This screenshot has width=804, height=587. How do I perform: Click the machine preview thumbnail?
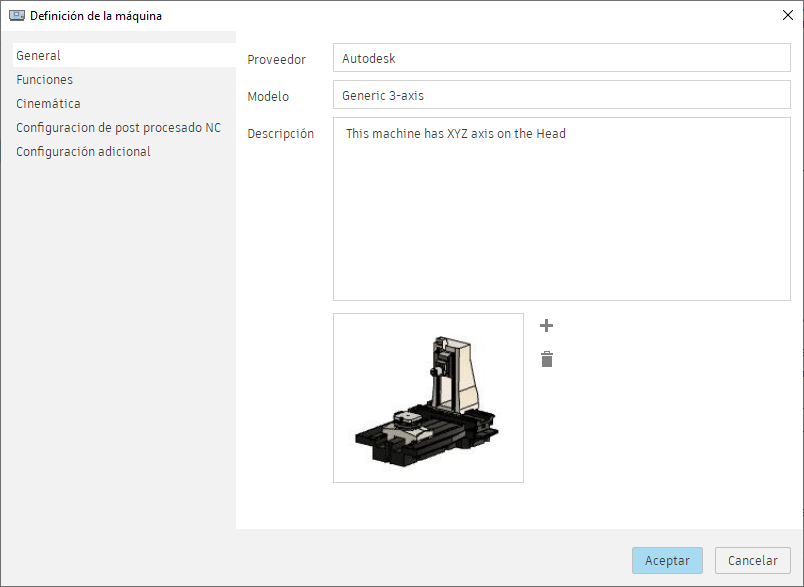(x=428, y=398)
